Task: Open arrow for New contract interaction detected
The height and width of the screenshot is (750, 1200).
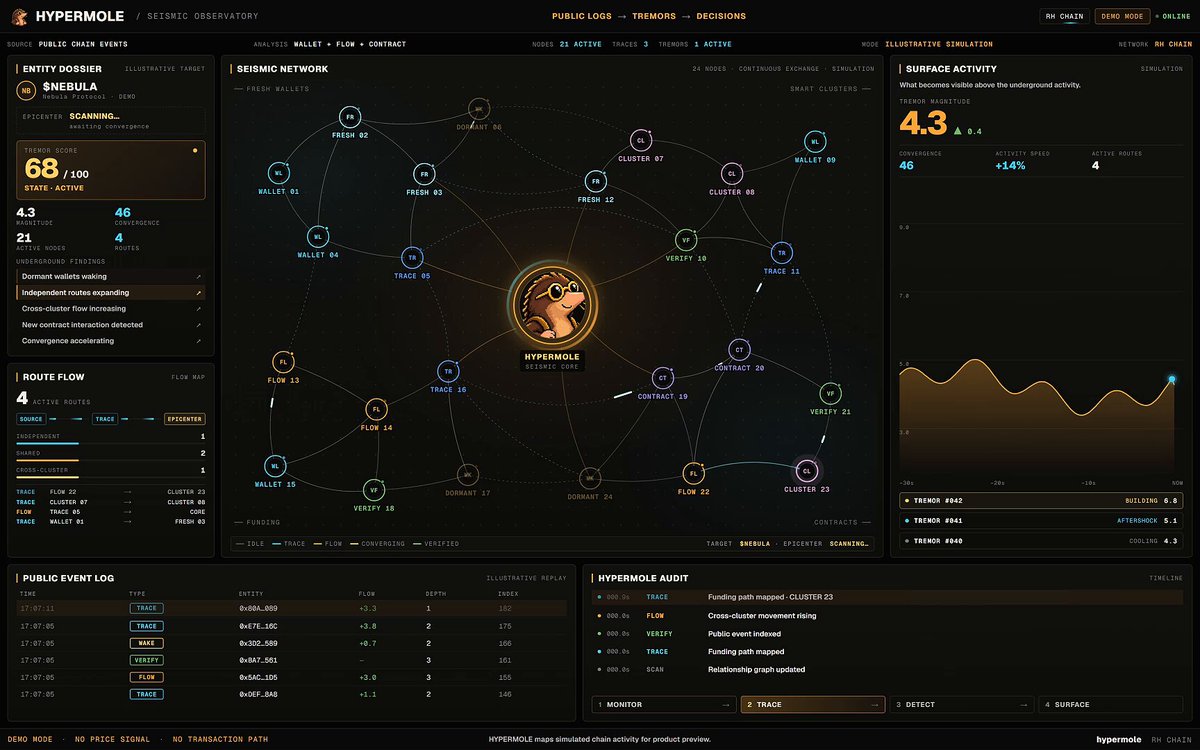Action: click(200, 325)
